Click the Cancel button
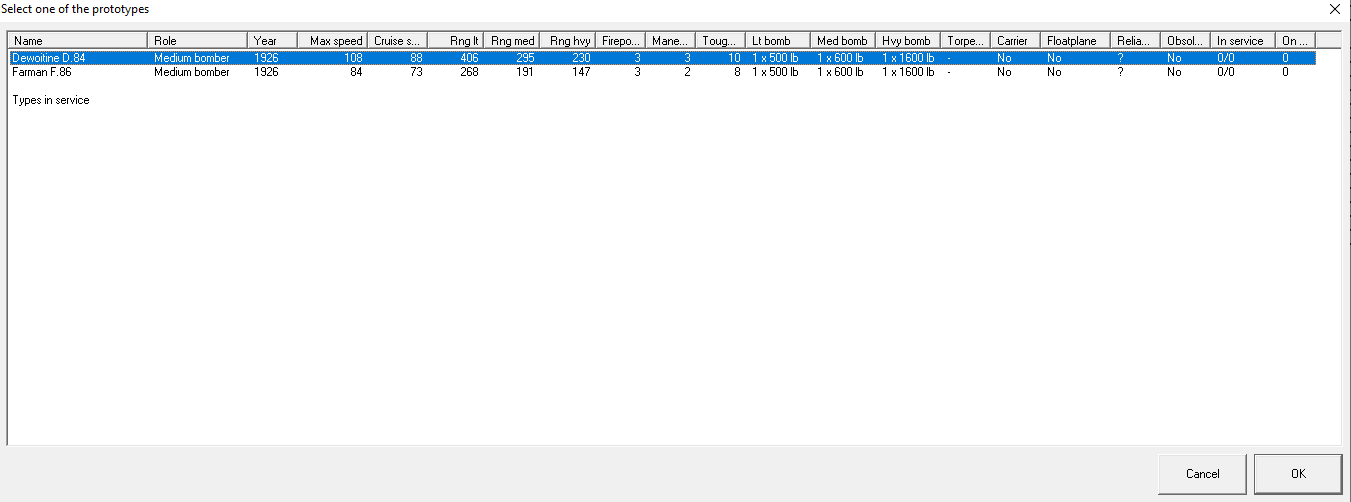This screenshot has height=502, width=1351. [1202, 473]
